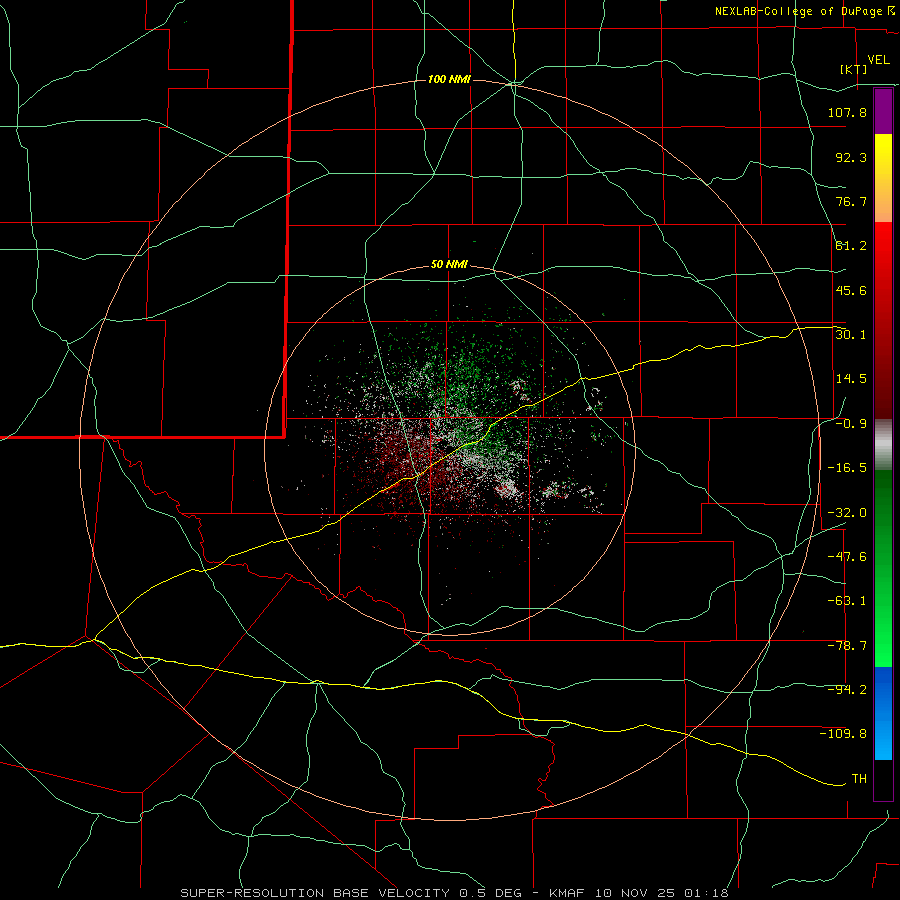This screenshot has width=900, height=900.
Task: Click the yellow-orange segment of the color bar
Action: point(883,178)
